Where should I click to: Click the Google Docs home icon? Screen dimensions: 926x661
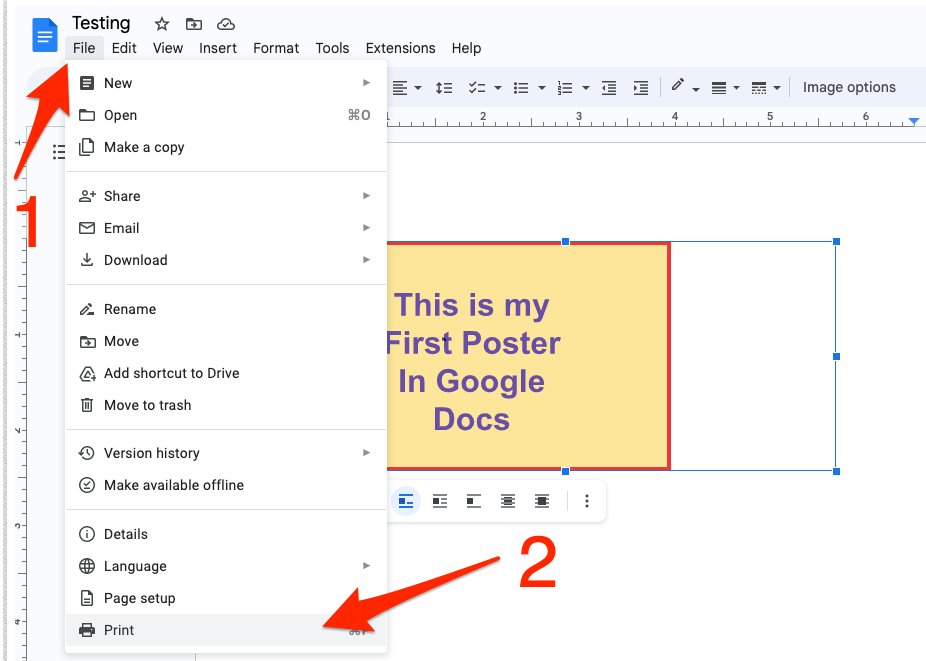(45, 35)
